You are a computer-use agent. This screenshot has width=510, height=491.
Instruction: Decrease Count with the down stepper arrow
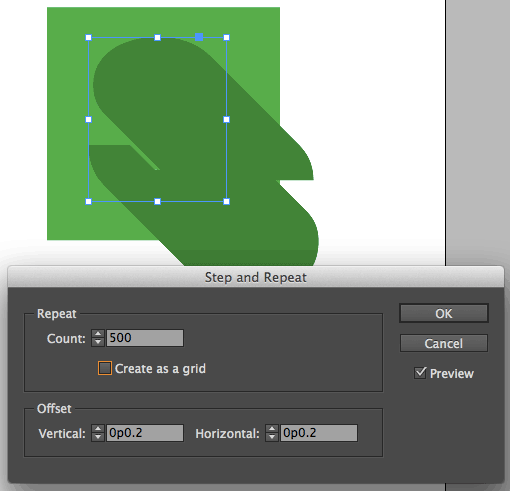[98, 342]
